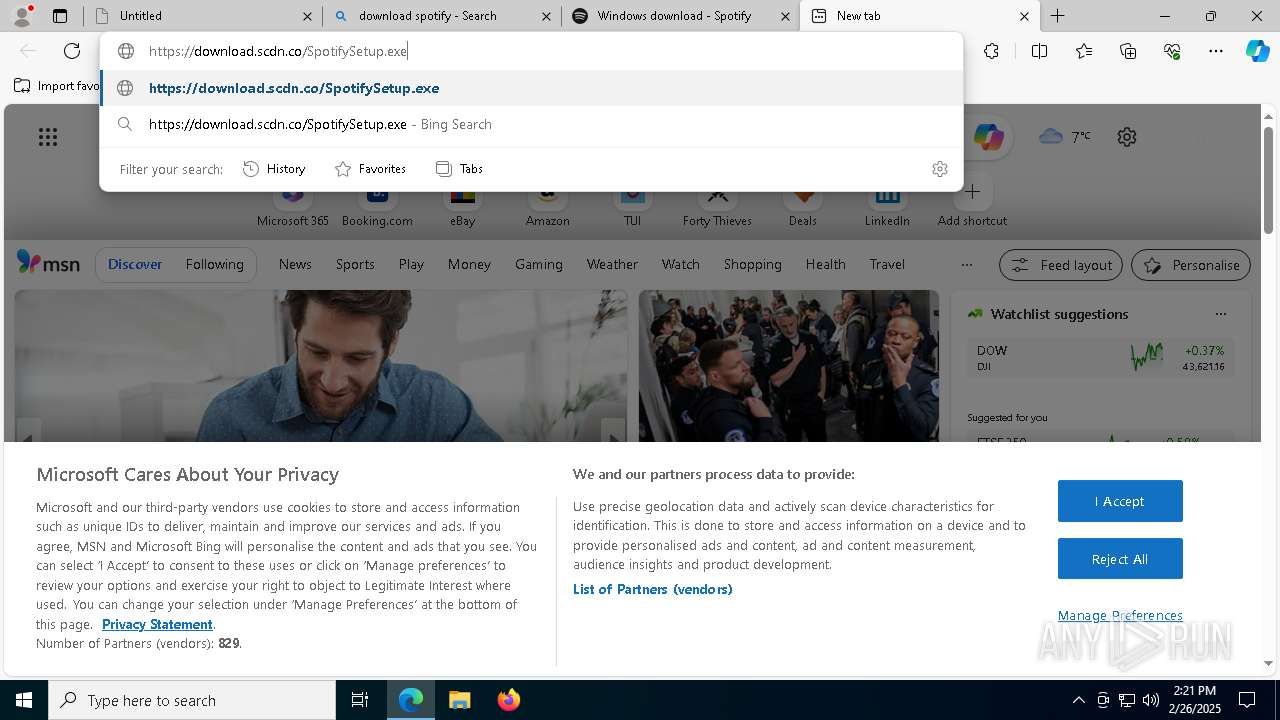This screenshot has width=1280, height=720.
Task: Click the Copilot icon on page
Action: tap(988, 137)
